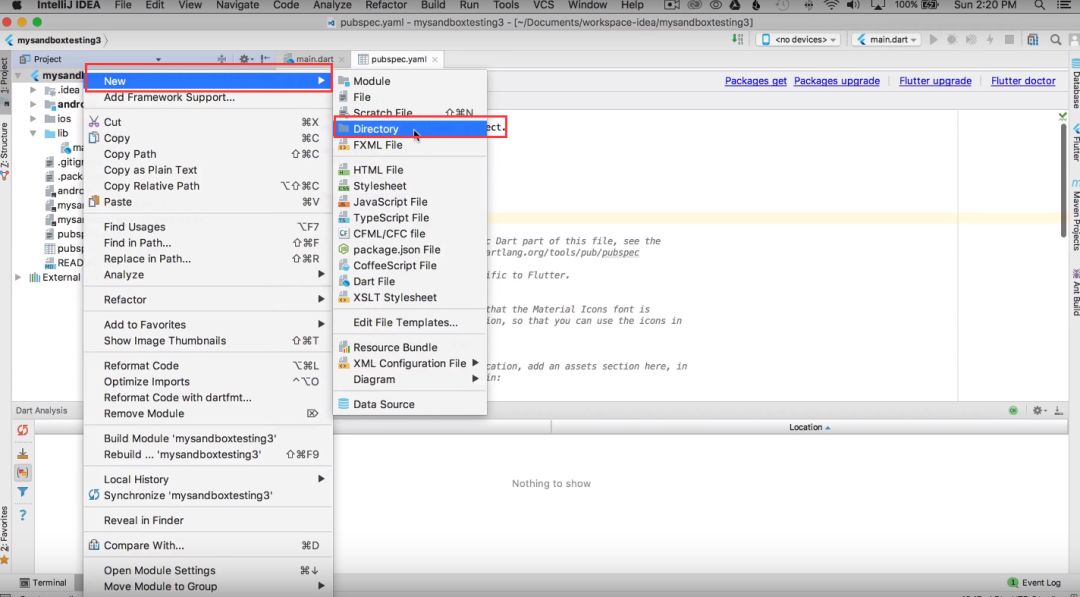This screenshot has width=1080, height=597.
Task: Click the Flutter doctor link
Action: 1023,81
